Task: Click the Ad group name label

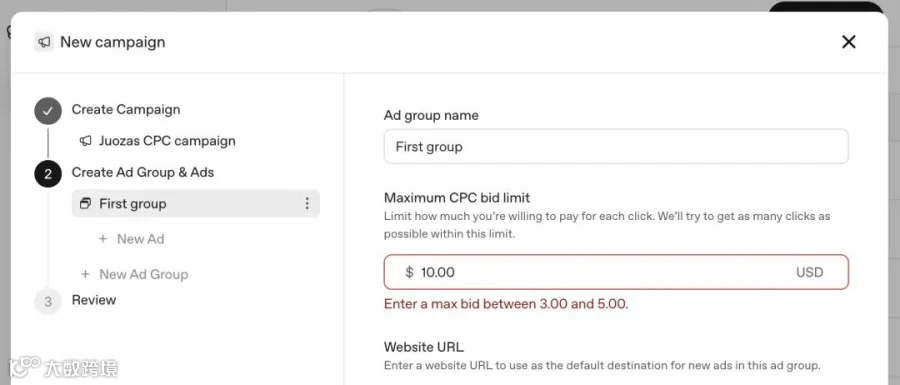Action: [x=431, y=115]
